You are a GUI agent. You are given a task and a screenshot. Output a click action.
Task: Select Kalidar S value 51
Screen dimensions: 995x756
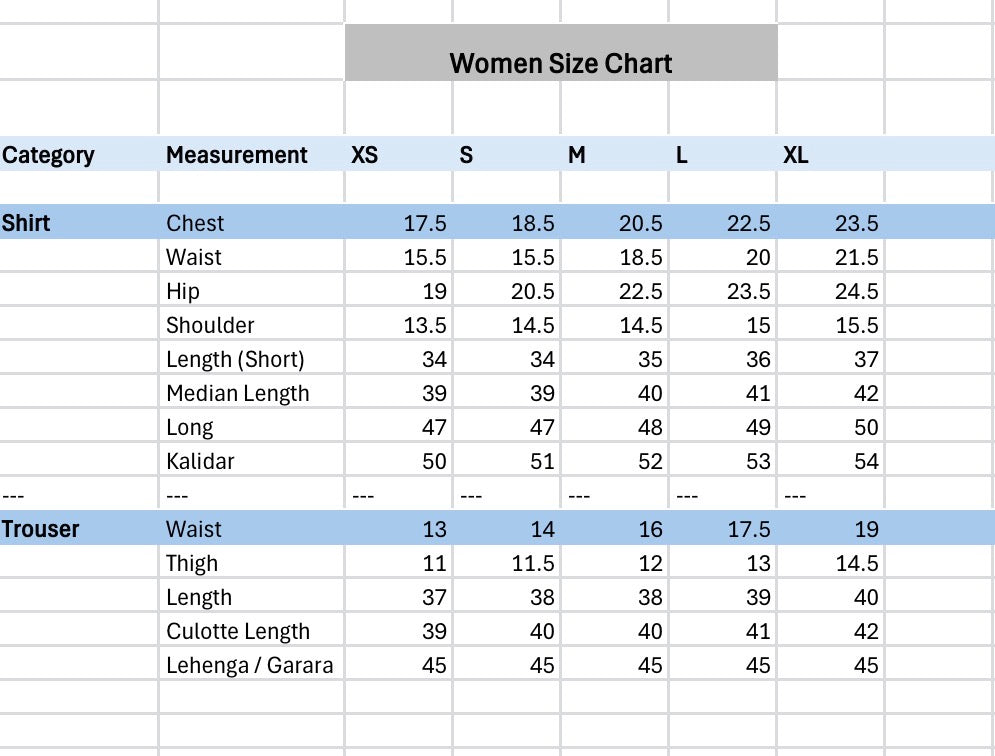506,460
